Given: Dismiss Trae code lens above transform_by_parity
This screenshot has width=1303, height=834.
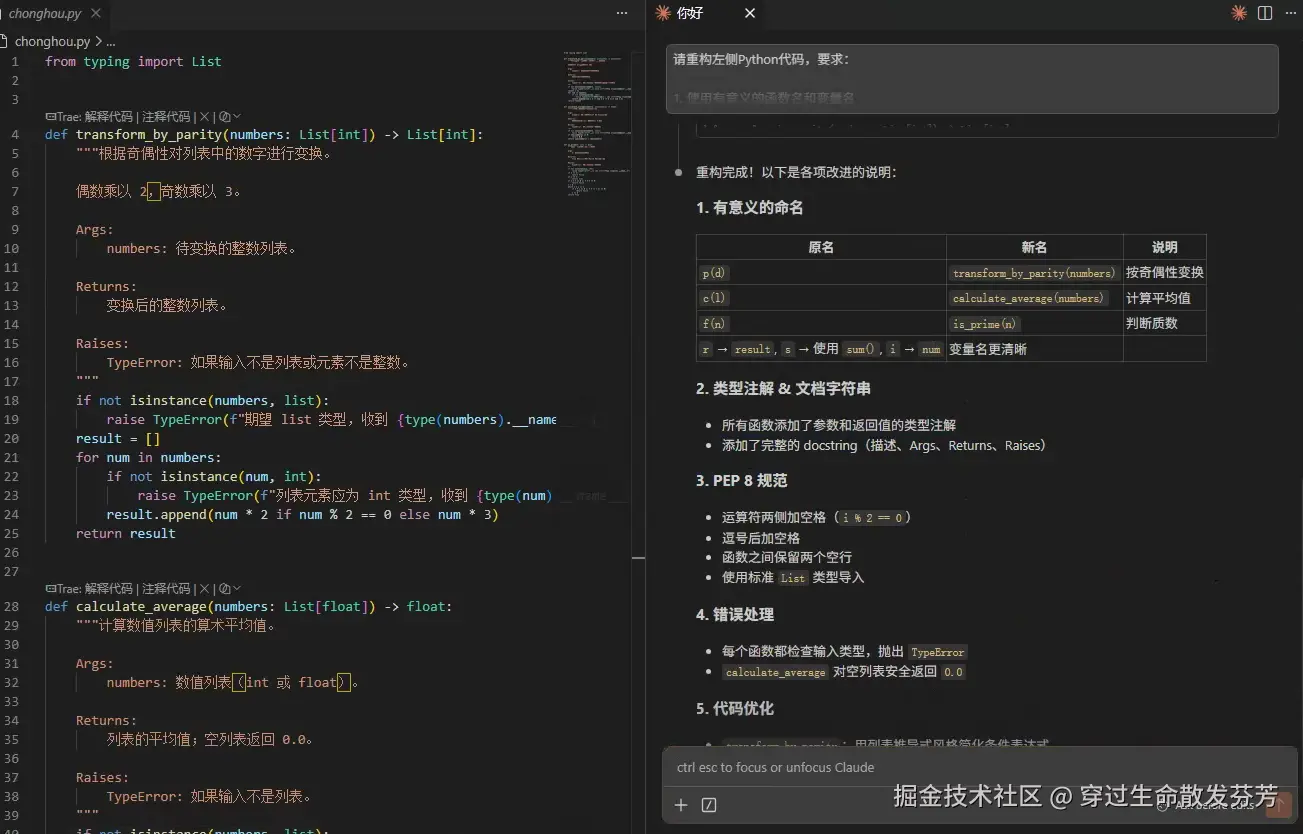Looking at the screenshot, I should 204,116.
